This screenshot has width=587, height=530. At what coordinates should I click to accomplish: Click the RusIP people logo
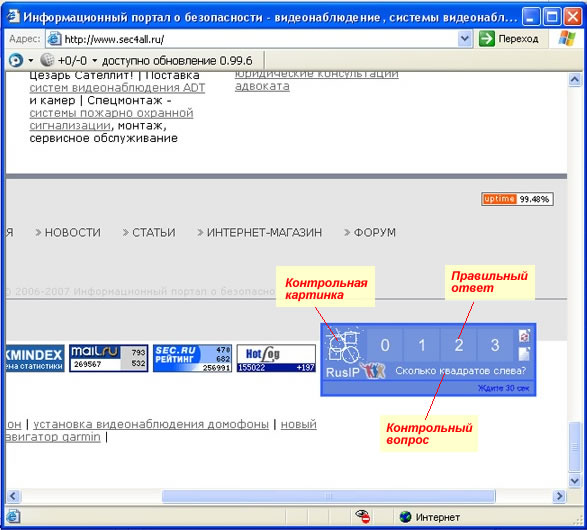[x=373, y=371]
